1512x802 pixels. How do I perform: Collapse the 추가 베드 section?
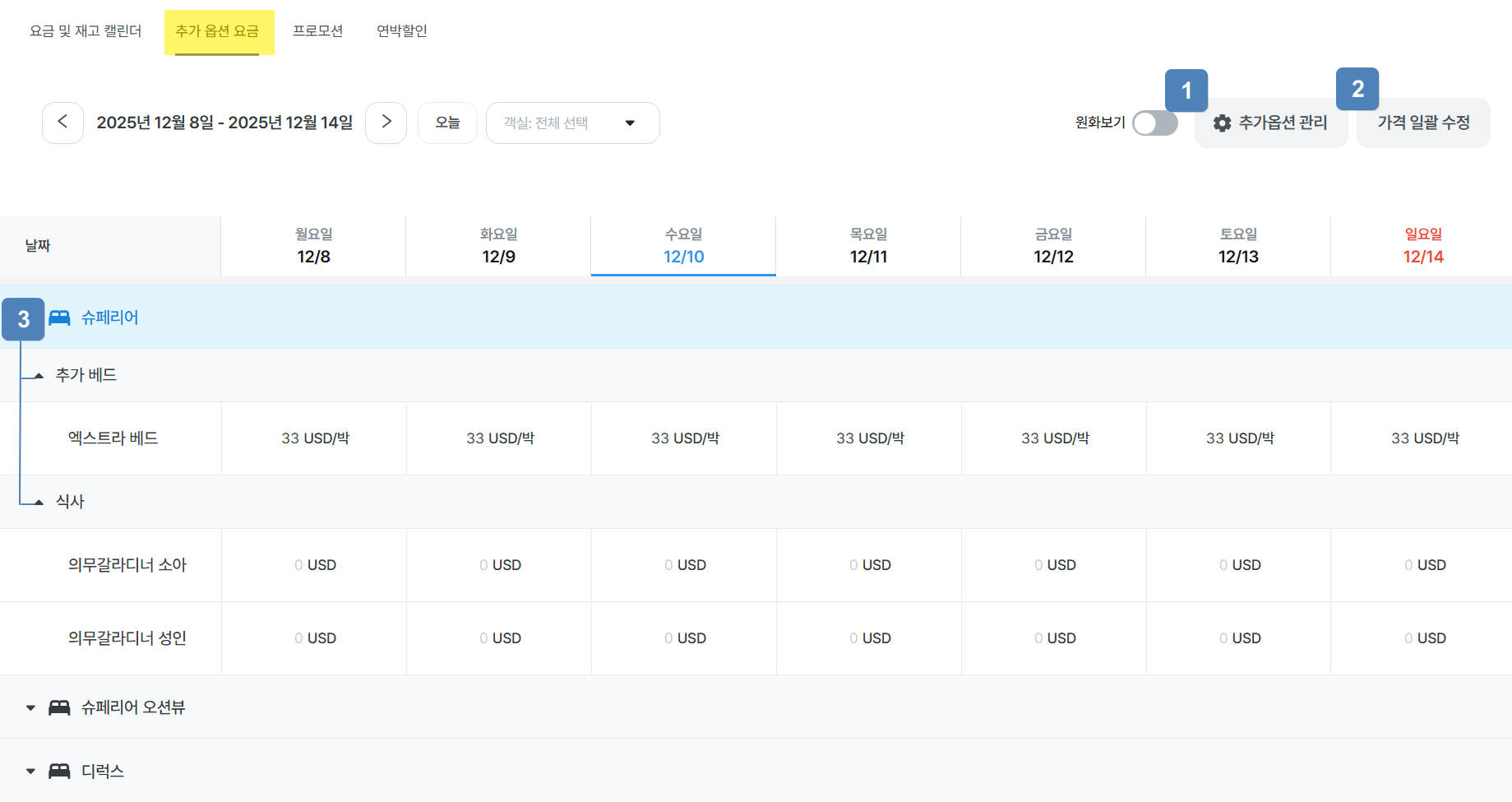point(39,376)
